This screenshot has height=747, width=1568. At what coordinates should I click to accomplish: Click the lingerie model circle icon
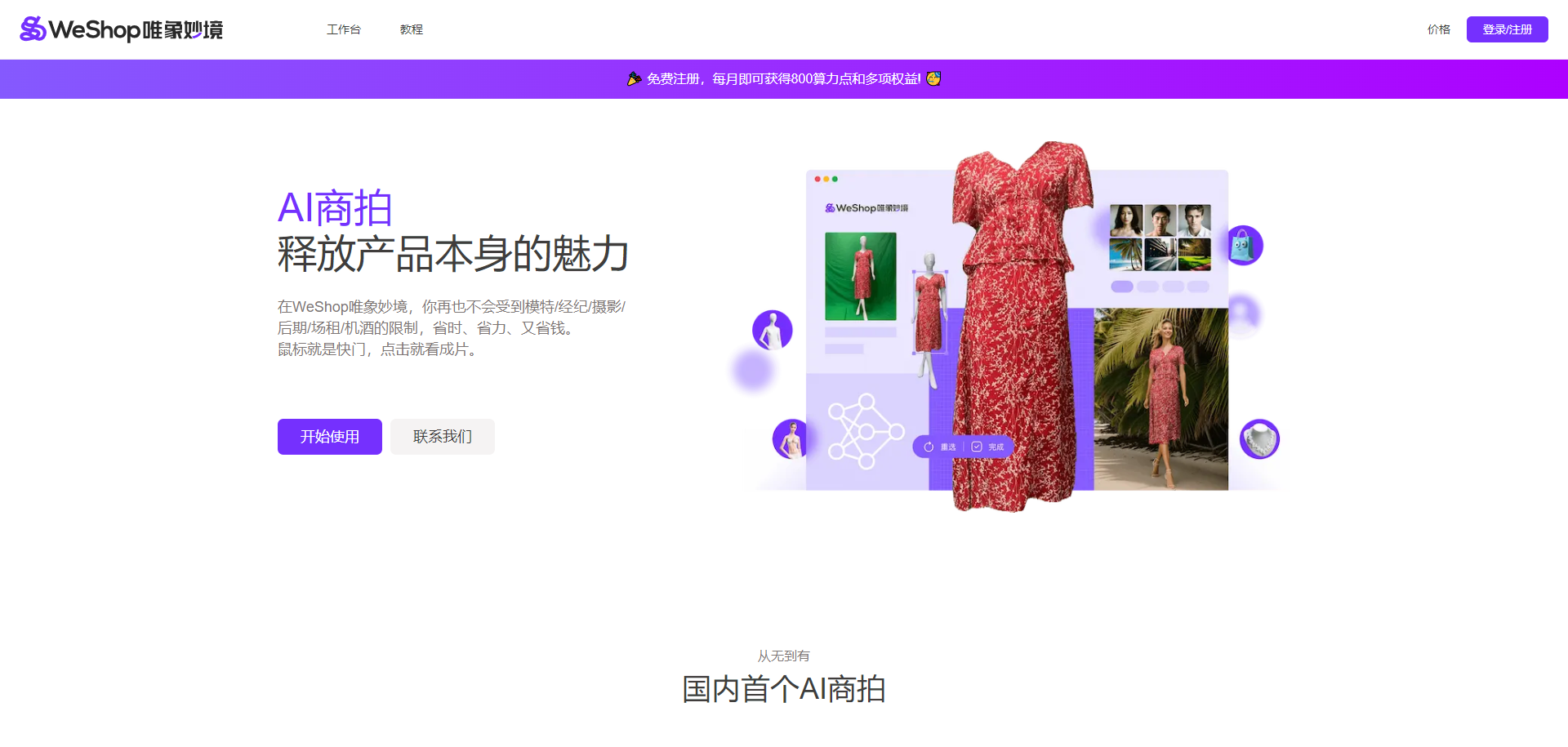[x=790, y=439]
